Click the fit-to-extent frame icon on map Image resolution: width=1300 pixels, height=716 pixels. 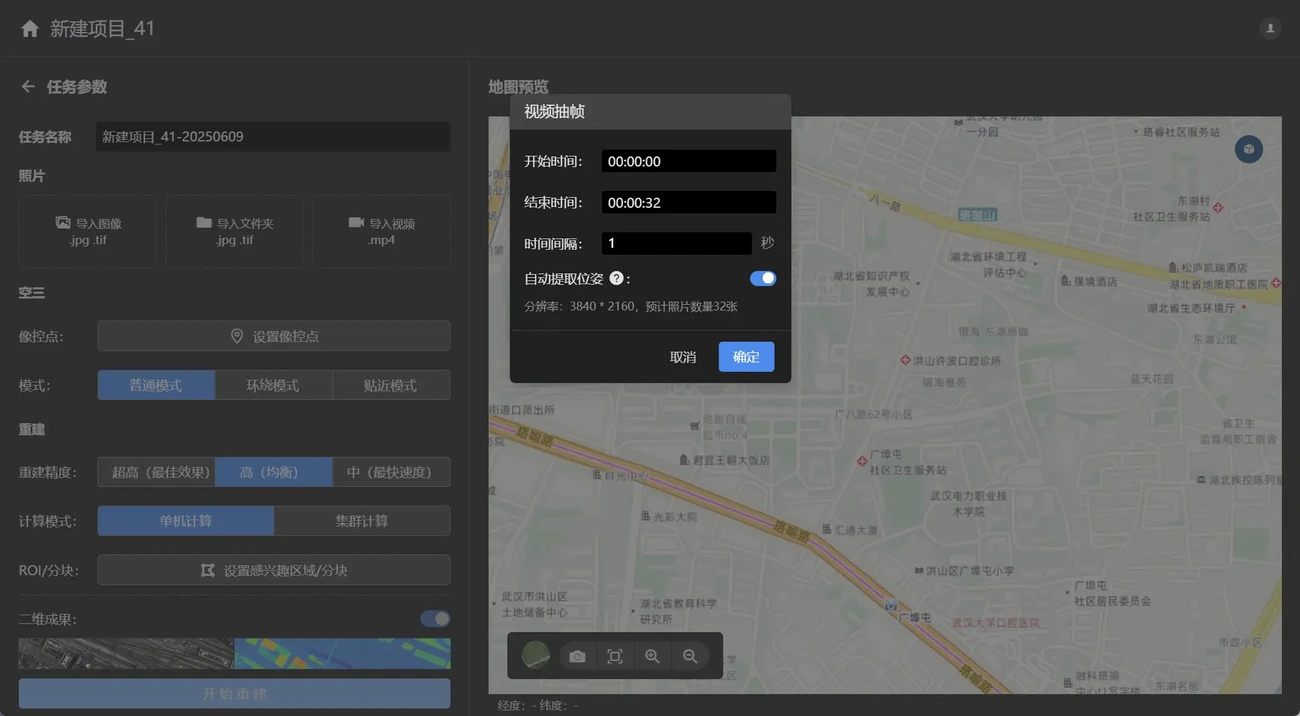click(615, 656)
